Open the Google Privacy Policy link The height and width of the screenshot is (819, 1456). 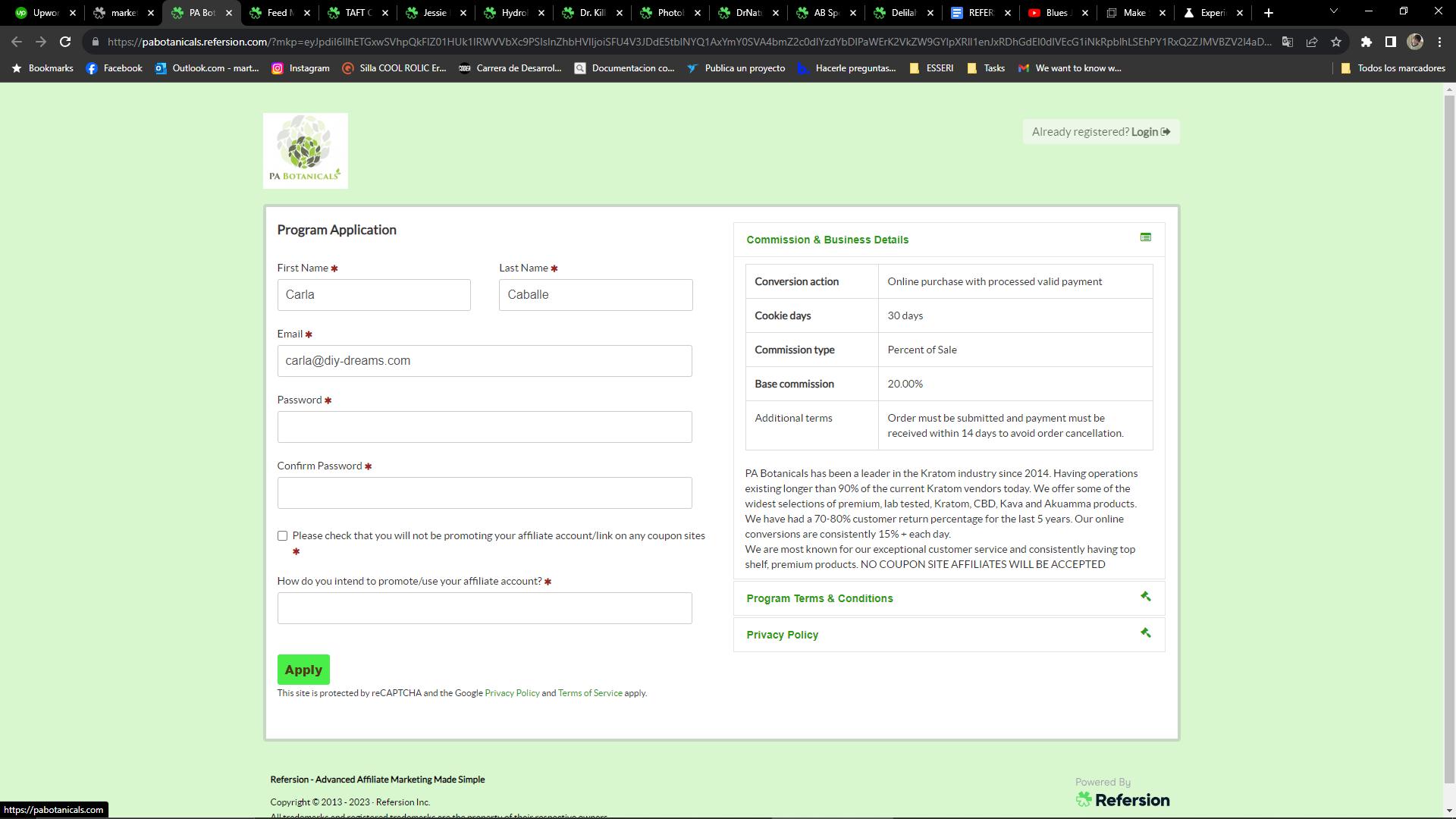pos(512,693)
